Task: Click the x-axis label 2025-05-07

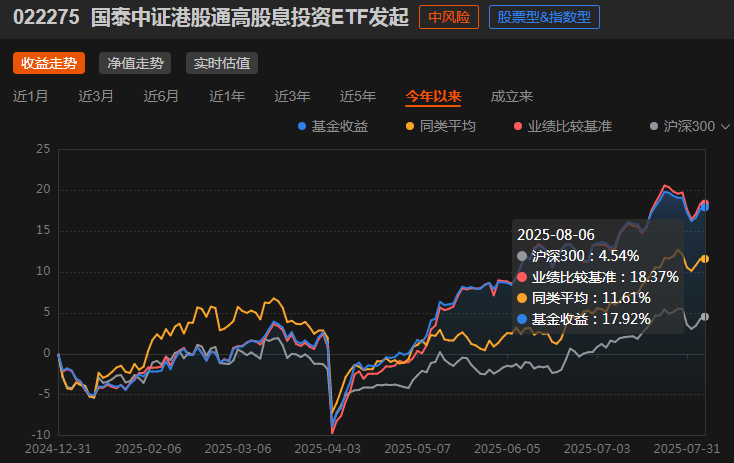Action: tap(418, 449)
